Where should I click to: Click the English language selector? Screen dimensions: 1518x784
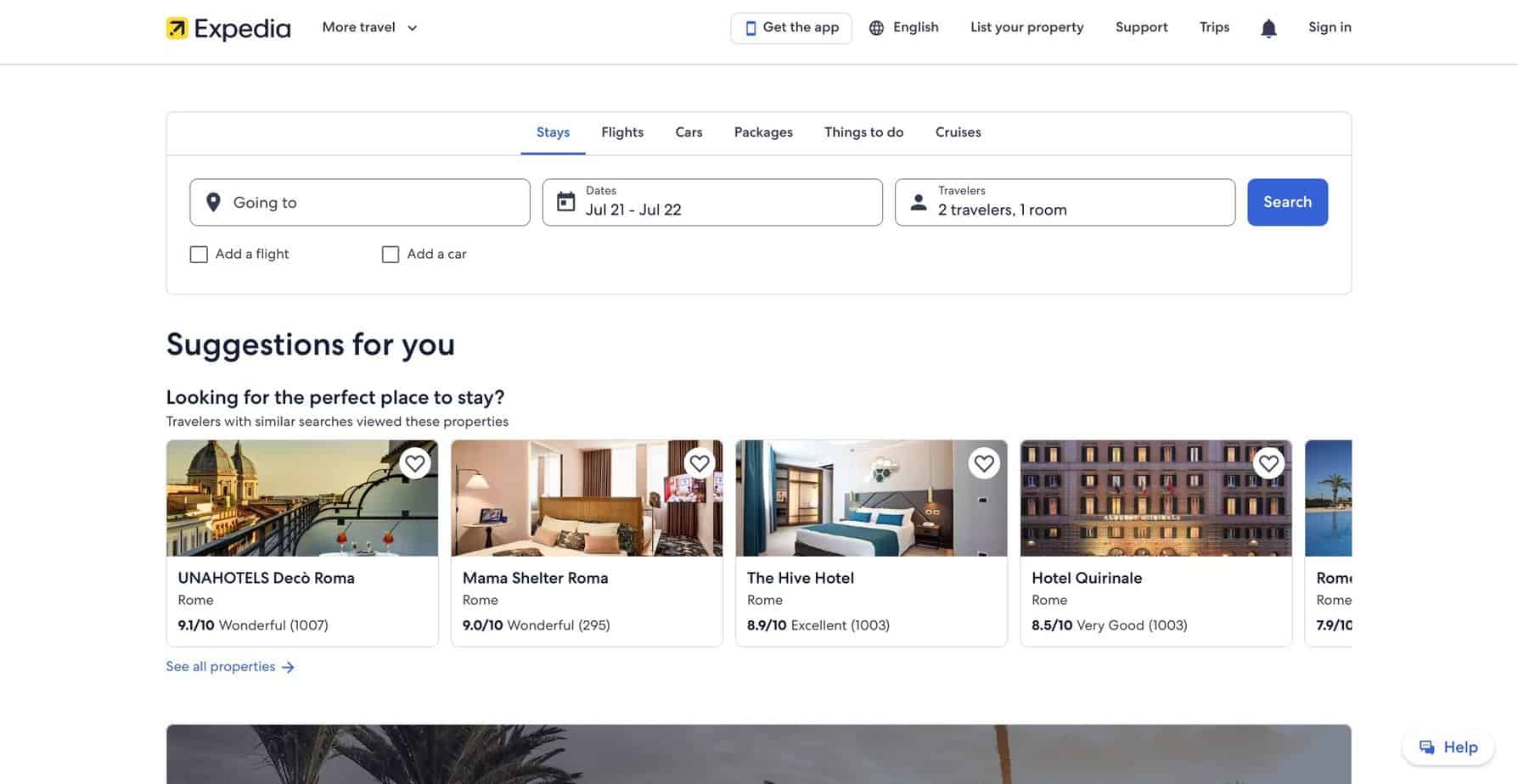pyautogui.click(x=903, y=28)
